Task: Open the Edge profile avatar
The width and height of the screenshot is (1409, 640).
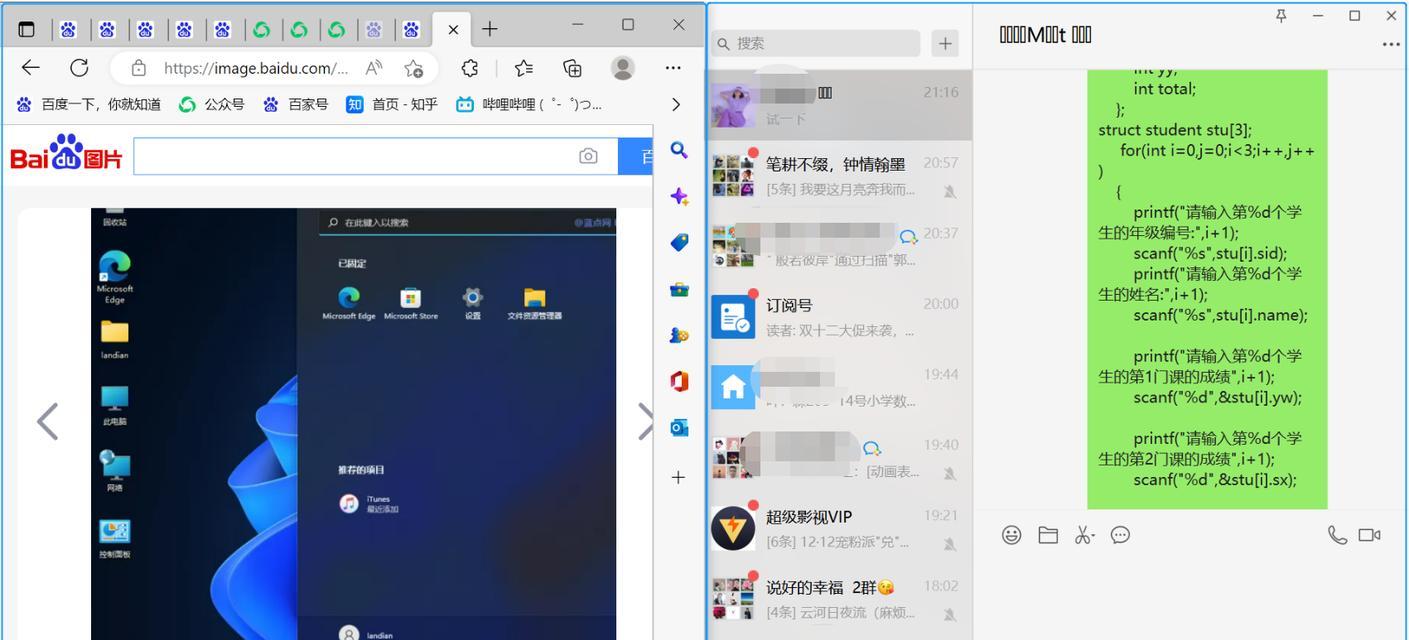Action: pyautogui.click(x=623, y=68)
